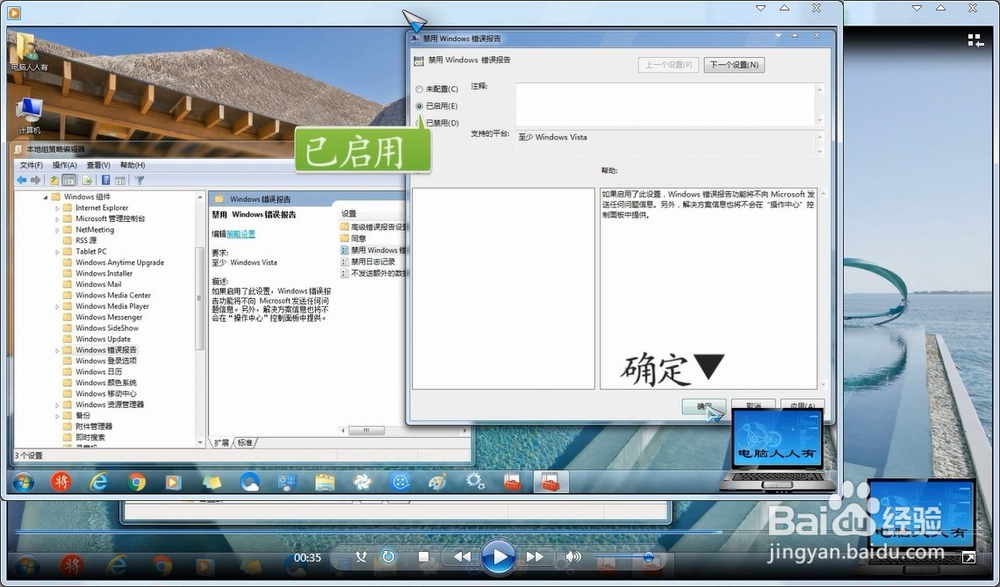The image size is (1000, 587).
Task: Switch to the 标准 tab
Action: click(245, 443)
